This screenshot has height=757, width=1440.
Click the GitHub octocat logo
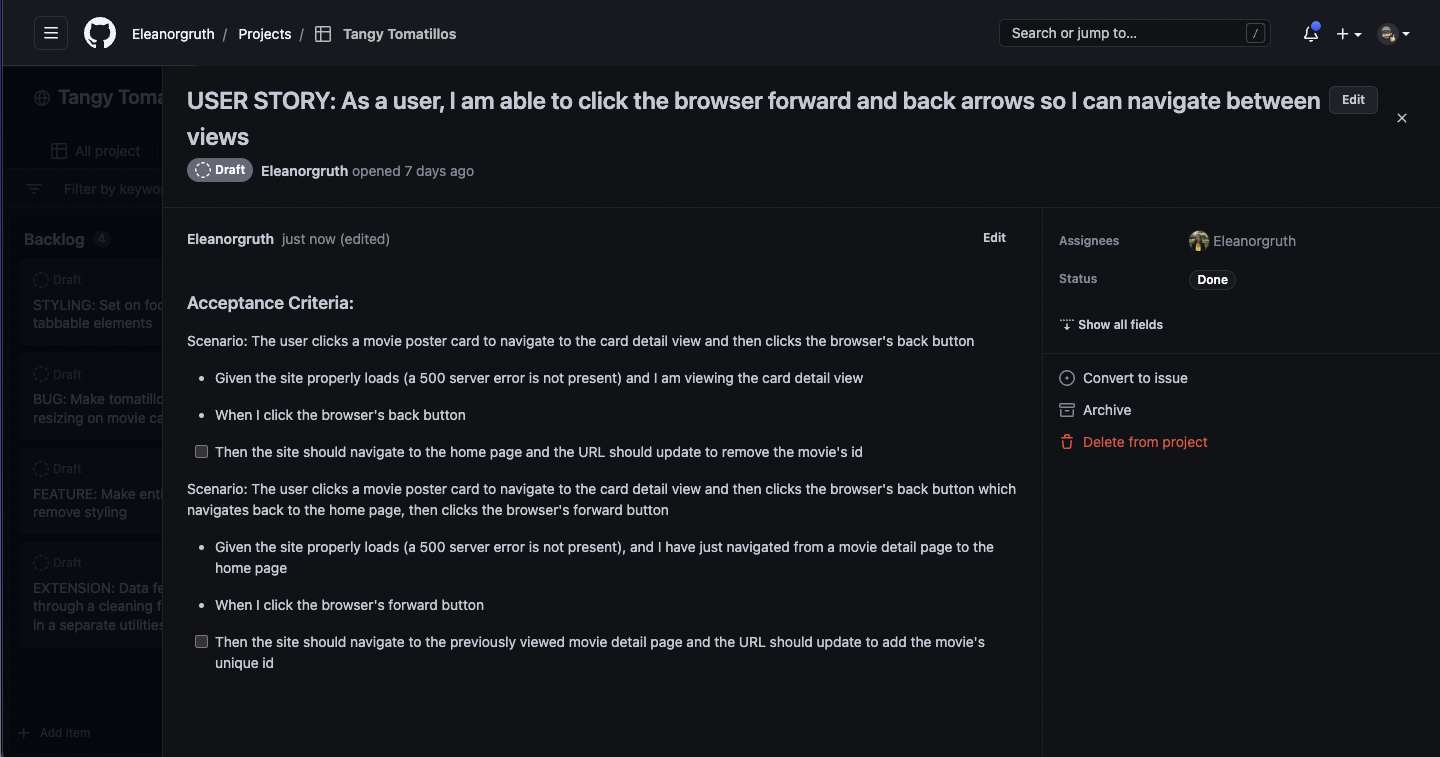point(100,33)
